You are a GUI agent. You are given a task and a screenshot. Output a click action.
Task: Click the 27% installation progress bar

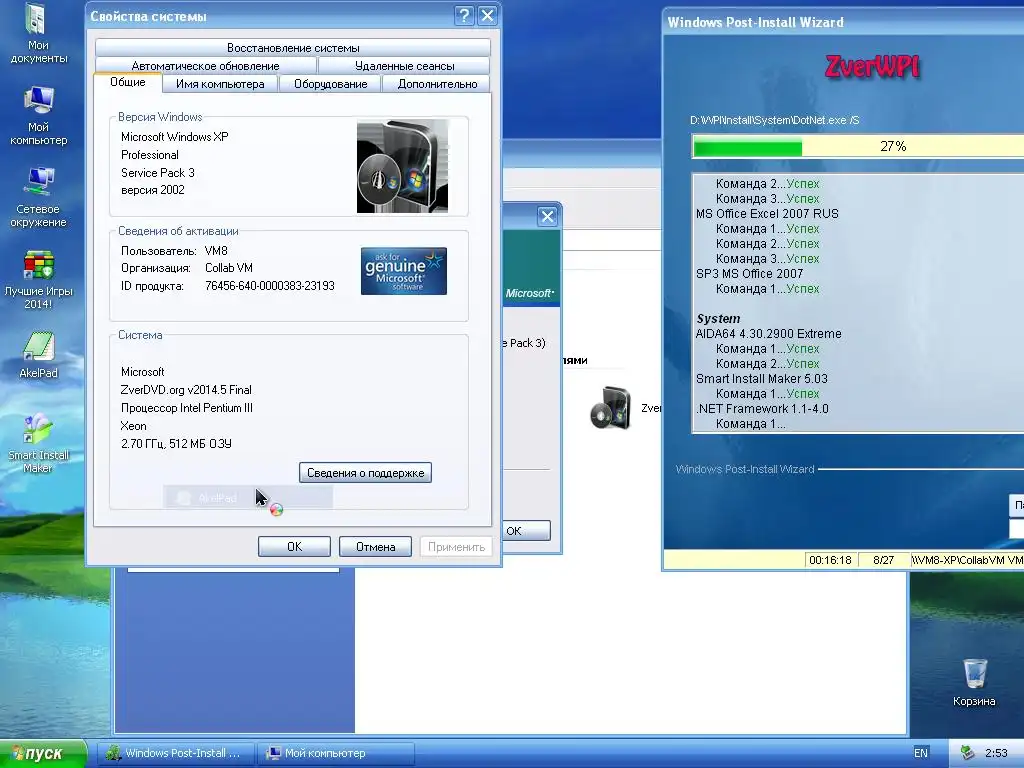coord(857,146)
